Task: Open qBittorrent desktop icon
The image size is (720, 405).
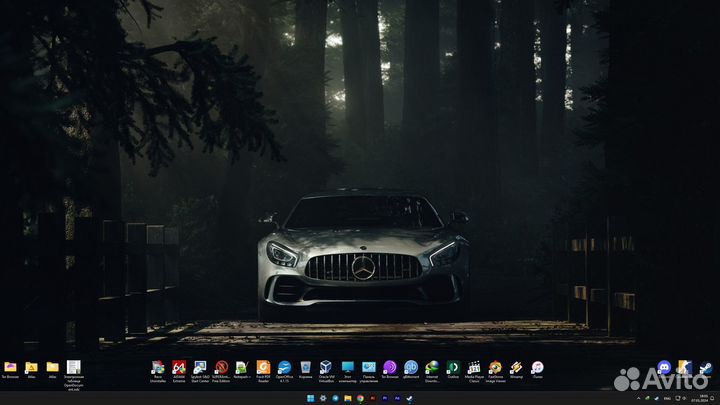Action: 411,368
